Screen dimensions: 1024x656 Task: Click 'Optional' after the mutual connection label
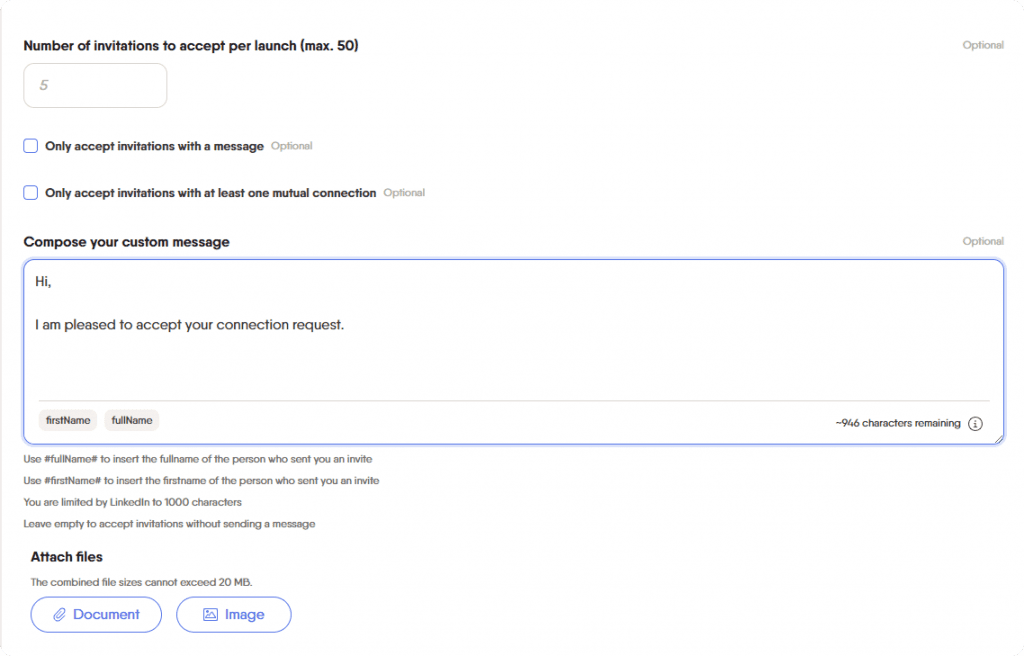(x=404, y=192)
